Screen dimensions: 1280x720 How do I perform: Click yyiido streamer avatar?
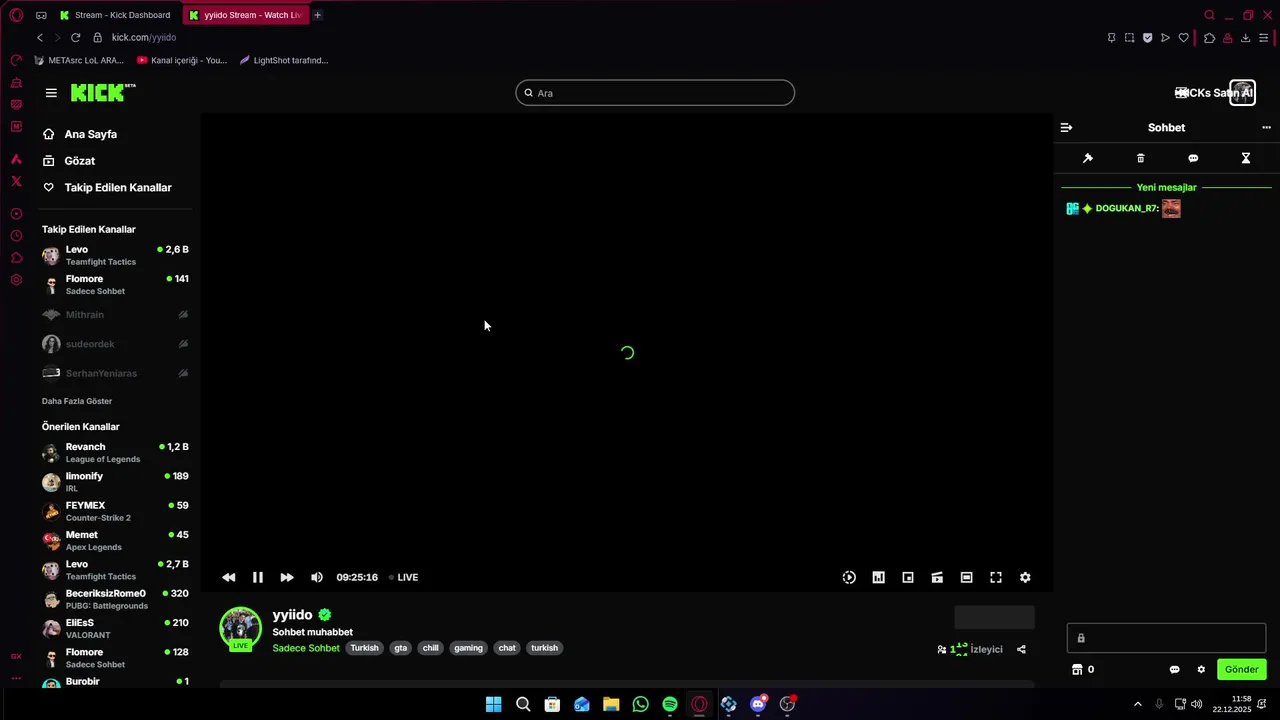[240, 627]
